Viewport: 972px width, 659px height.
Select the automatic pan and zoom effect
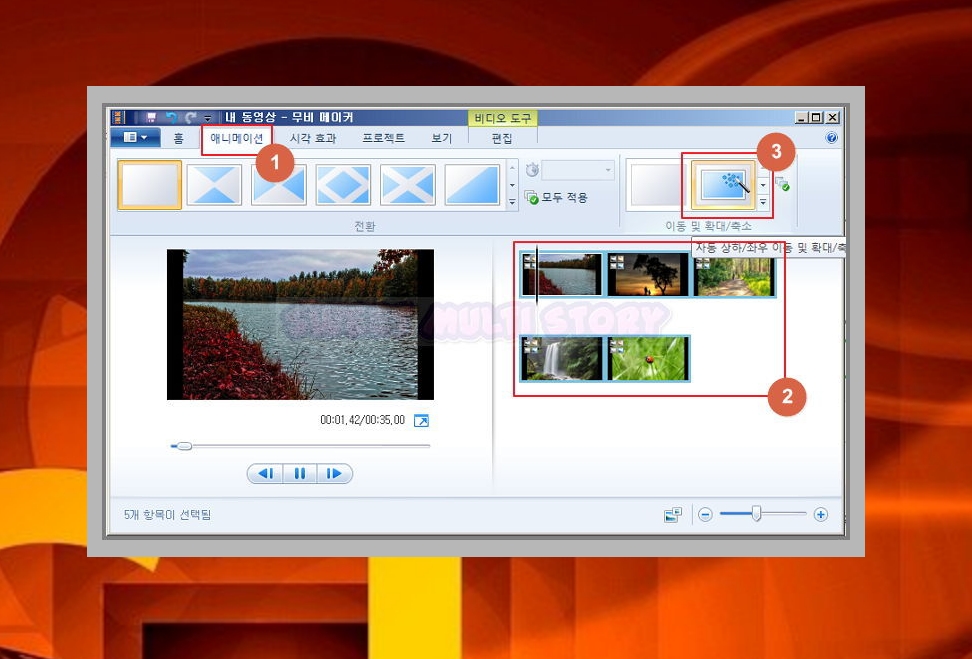click(723, 185)
